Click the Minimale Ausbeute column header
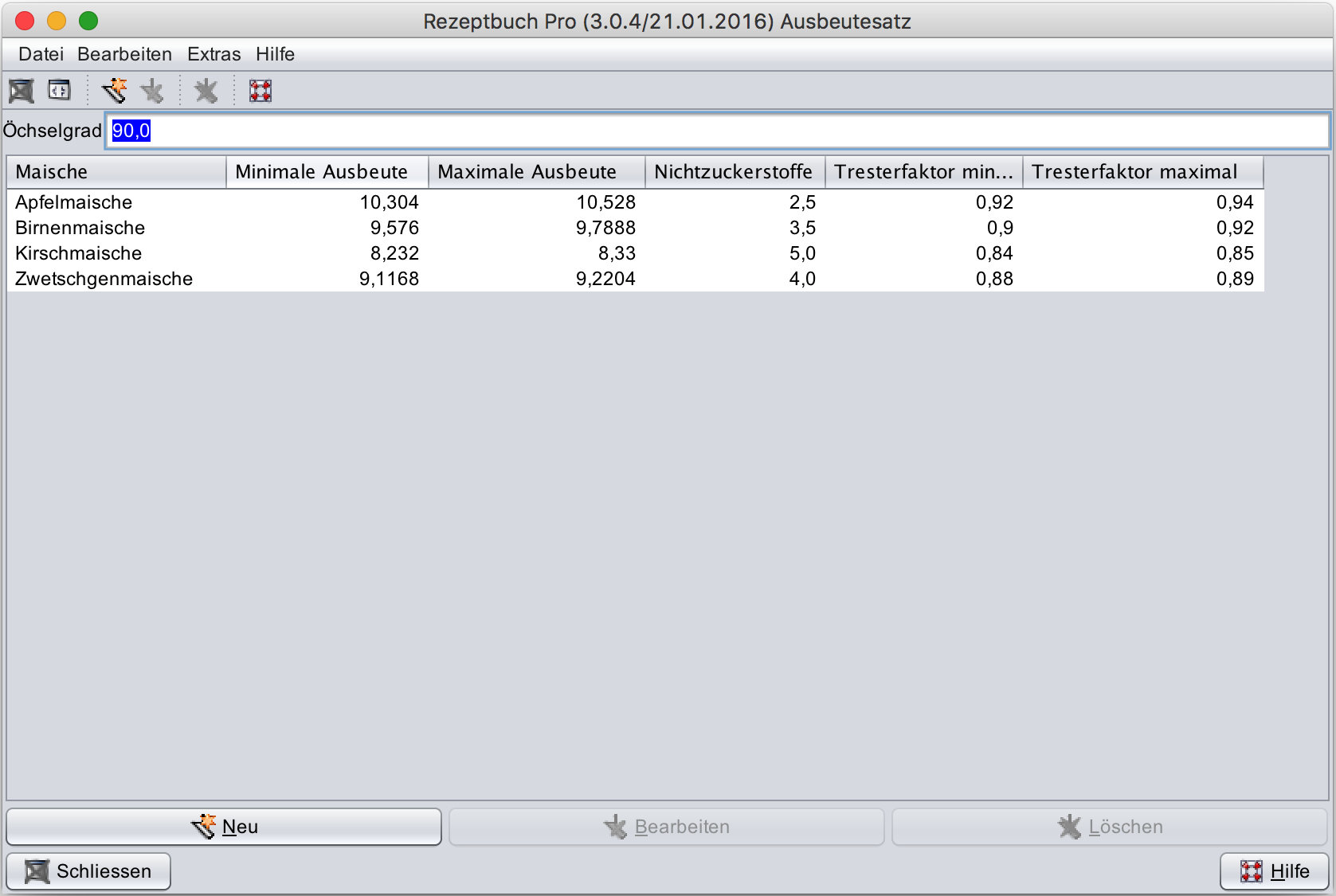1336x896 pixels. (327, 172)
